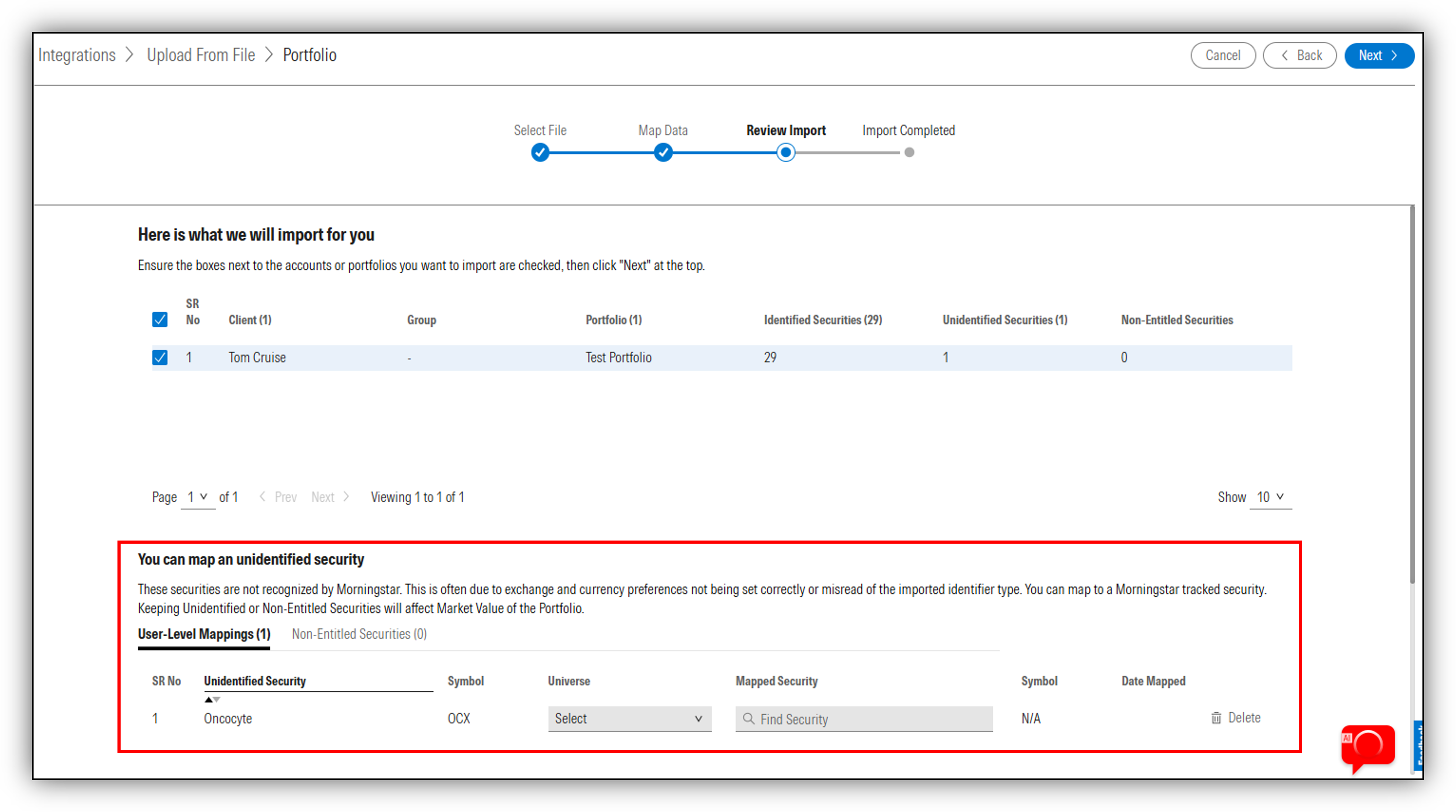1456x812 pixels.
Task: Click Next in the table pagination
Action: point(330,497)
